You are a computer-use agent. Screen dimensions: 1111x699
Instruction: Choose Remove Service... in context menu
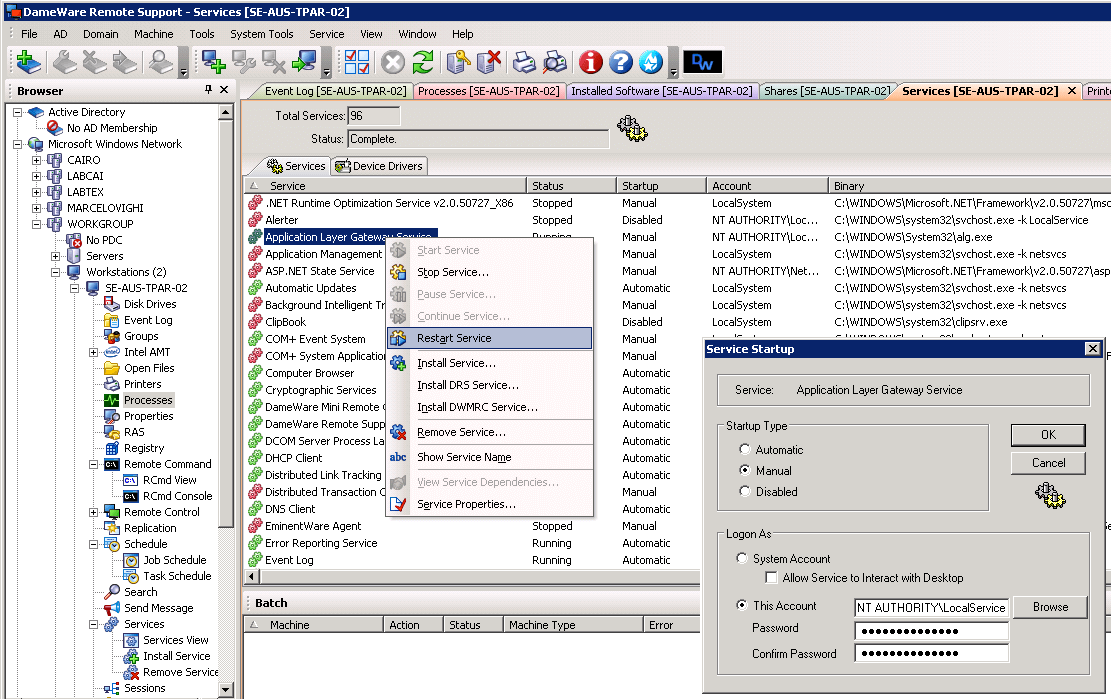pyautogui.click(x=490, y=432)
